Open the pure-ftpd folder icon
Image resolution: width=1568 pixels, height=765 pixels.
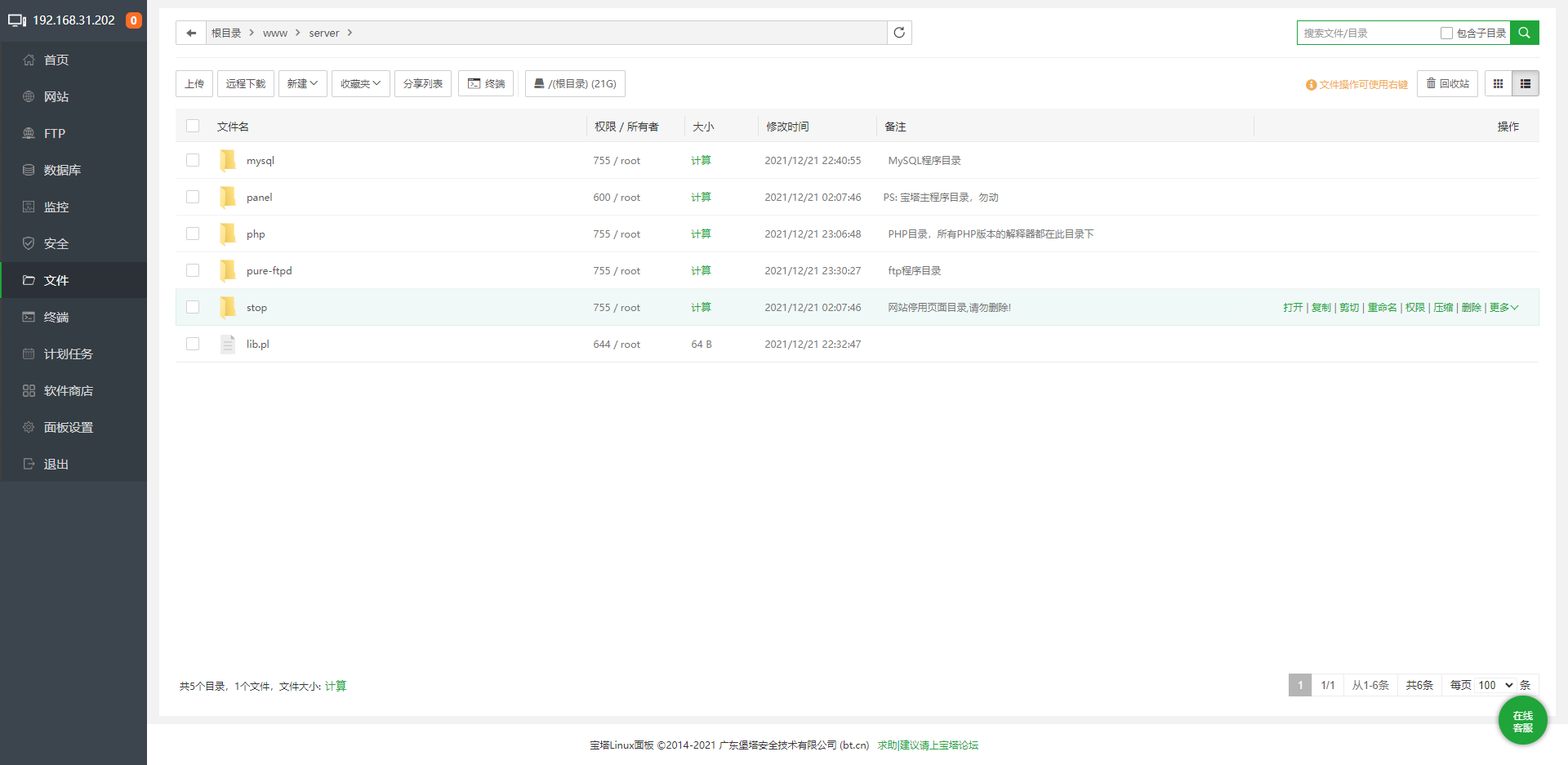pyautogui.click(x=228, y=270)
